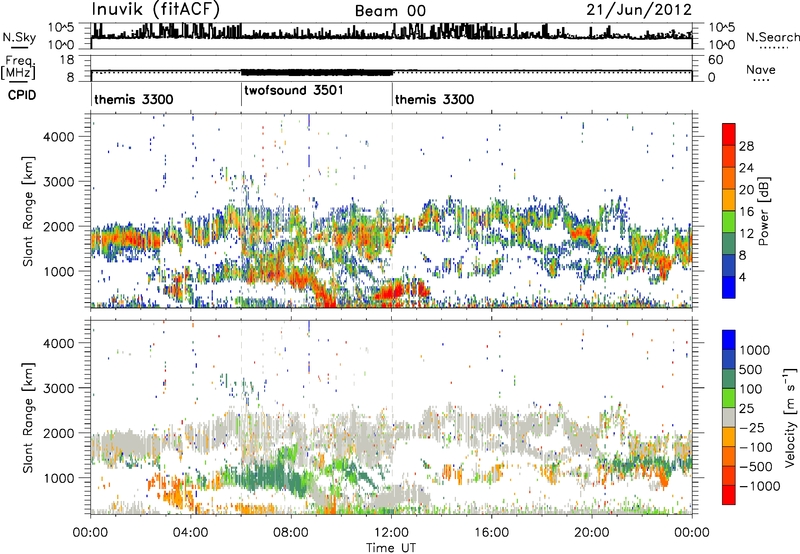The image size is (800, 554).
Task: Click the thick frequency band under twofsound segment
Action: point(317,72)
